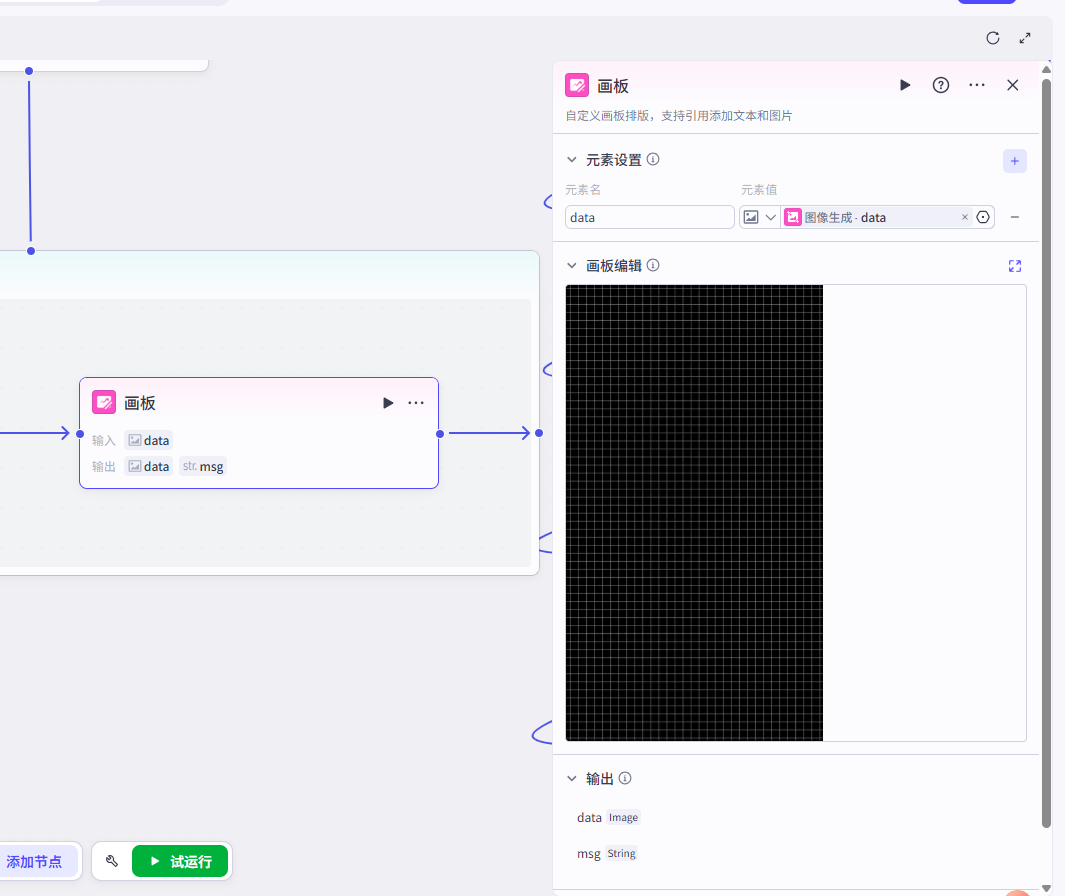
Task: Expand 画板编辑 to fullscreen
Action: [x=1015, y=266]
